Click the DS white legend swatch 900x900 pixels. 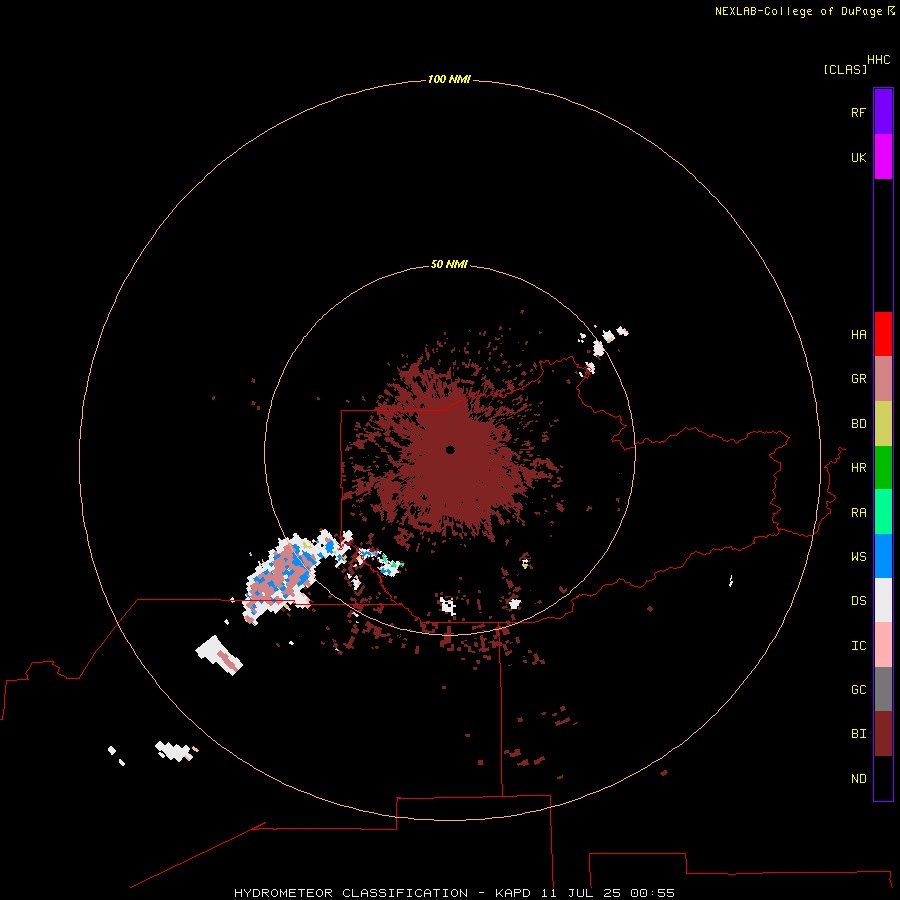click(x=883, y=600)
